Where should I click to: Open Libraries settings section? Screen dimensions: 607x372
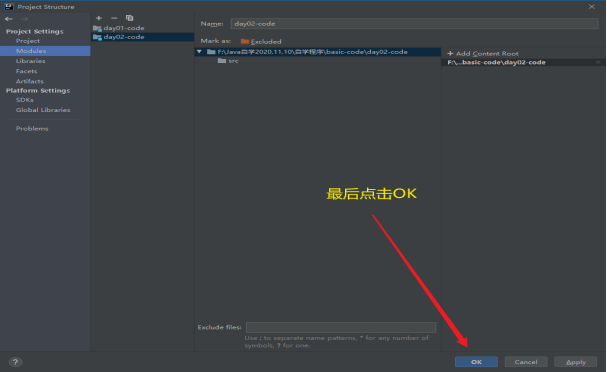click(x=31, y=61)
